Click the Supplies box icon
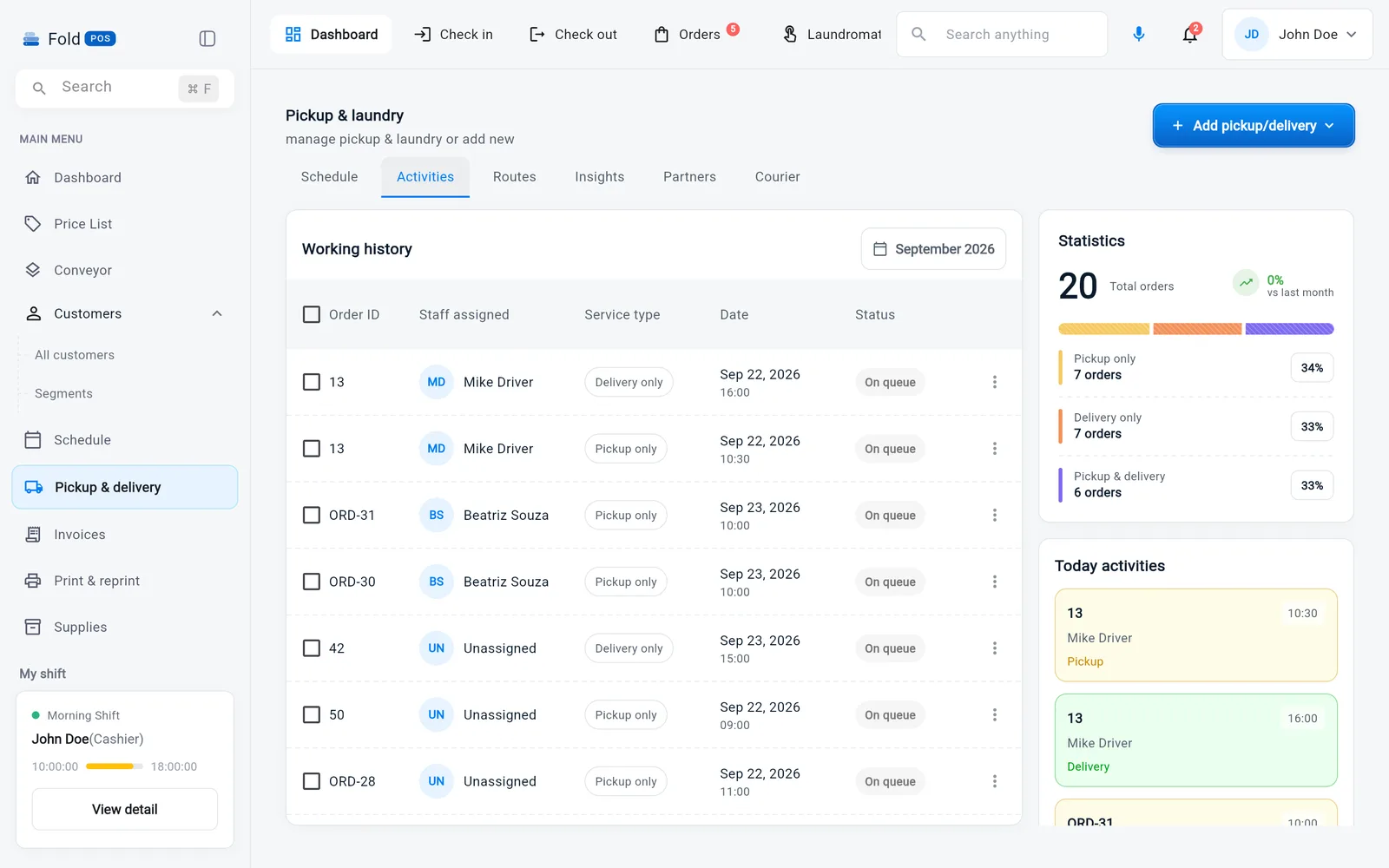 pyautogui.click(x=33, y=627)
